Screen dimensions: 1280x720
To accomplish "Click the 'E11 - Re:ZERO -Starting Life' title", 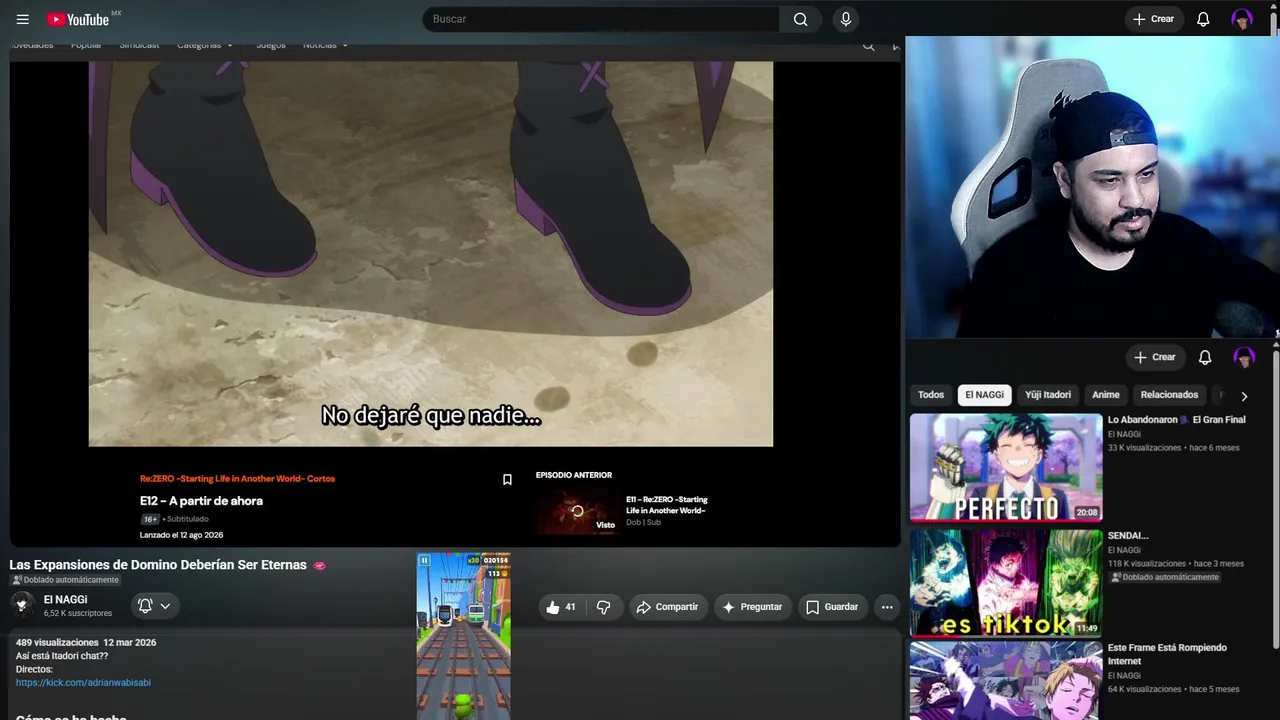I will (667, 505).
